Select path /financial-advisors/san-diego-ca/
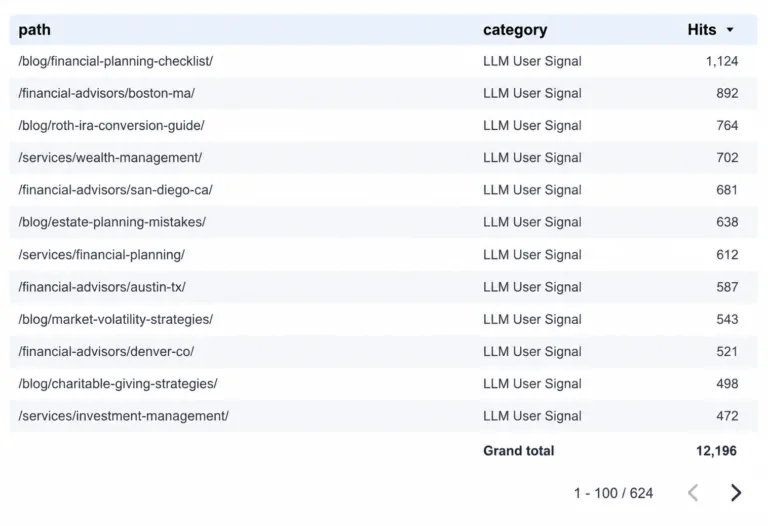Screen dimensions: 768x526 tap(116, 190)
